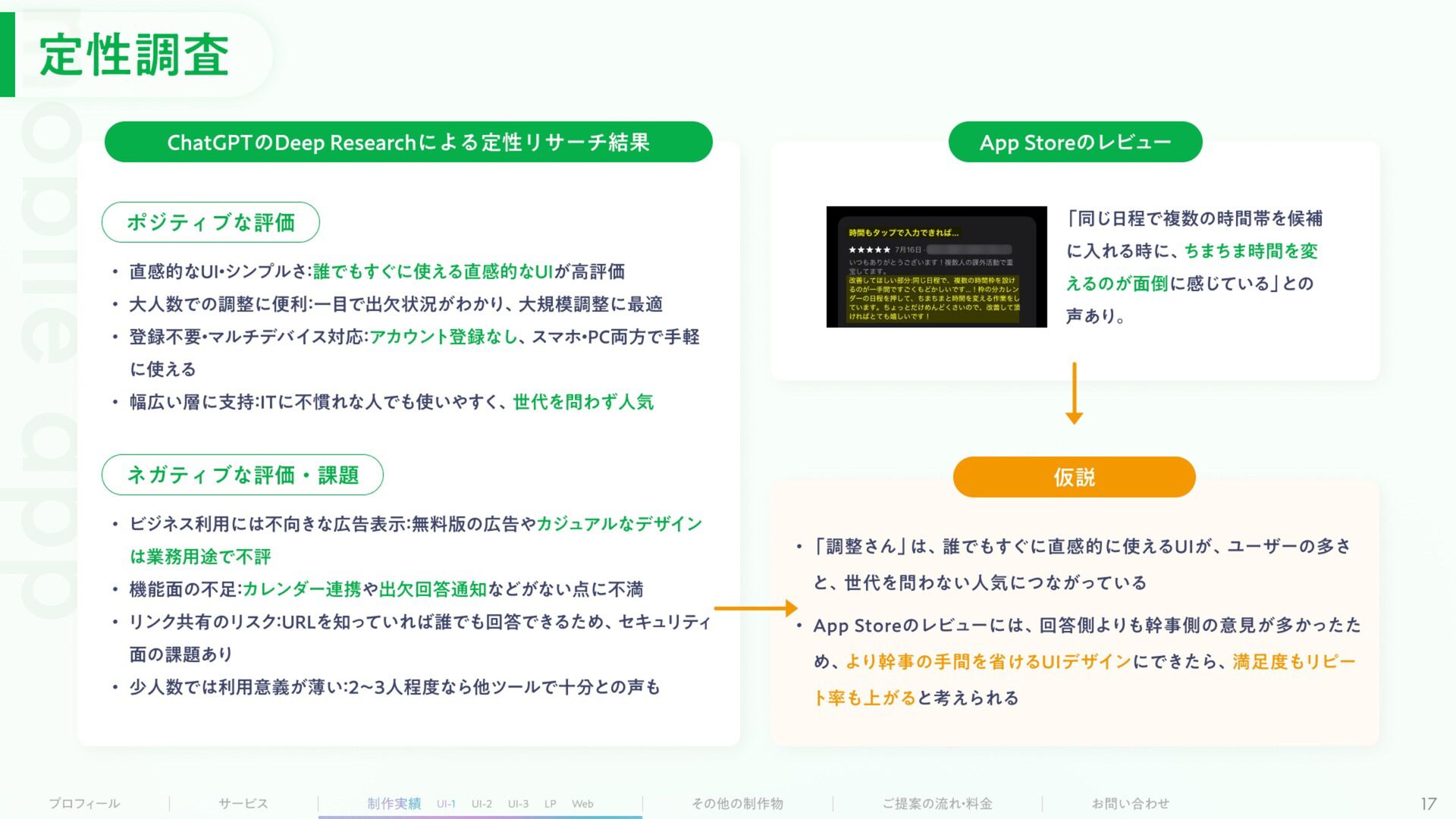Image resolution: width=1456 pixels, height=819 pixels.
Task: Click the bullet starting 大人数での調整に便利
Action: tap(396, 304)
